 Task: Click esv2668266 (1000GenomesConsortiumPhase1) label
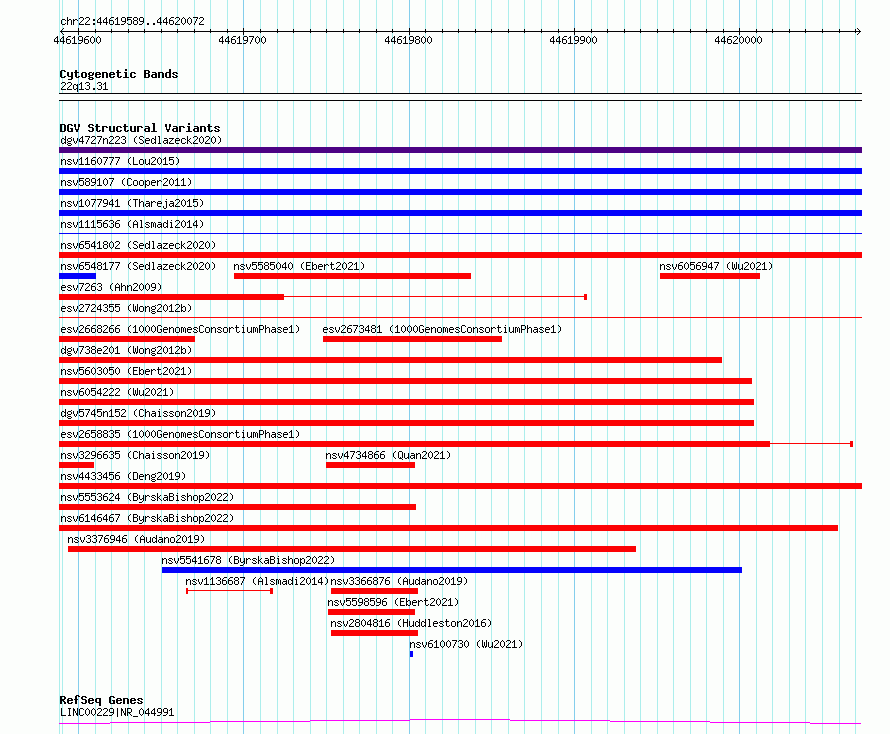pyautogui.click(x=180, y=329)
